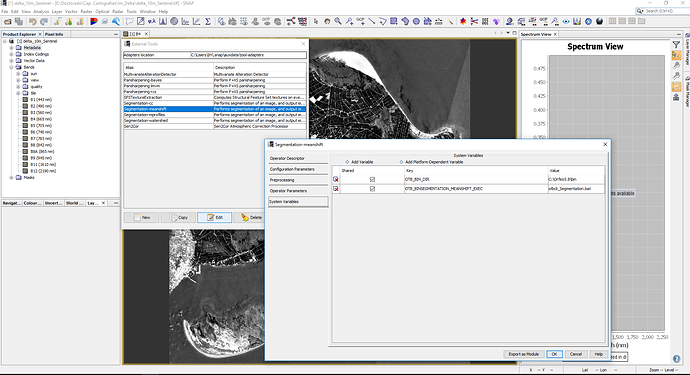Click the Redo arrow in toolbar

tap(44, 21)
